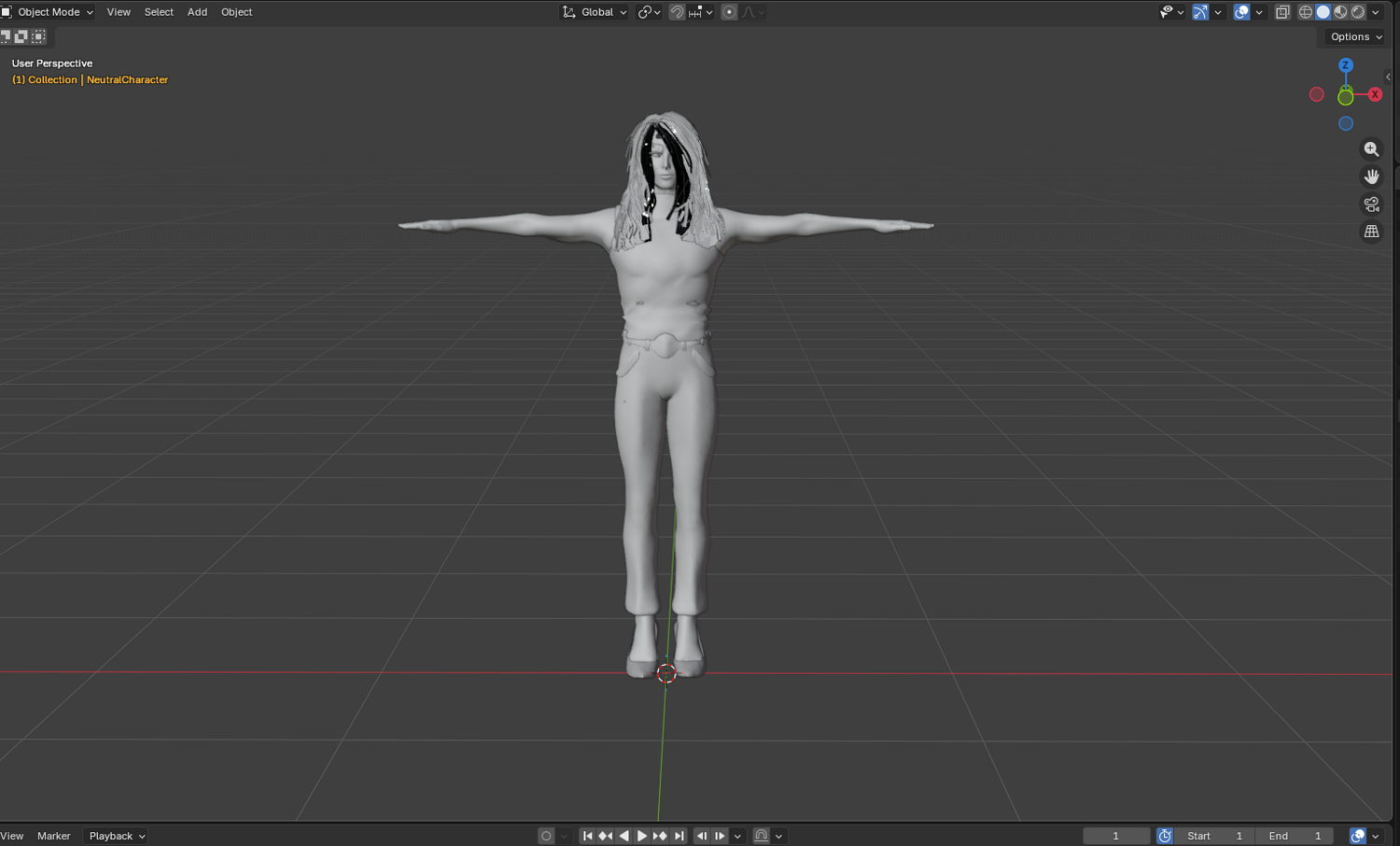Open the gizmo options dropdown arrow
The image size is (1400, 846).
(1218, 12)
